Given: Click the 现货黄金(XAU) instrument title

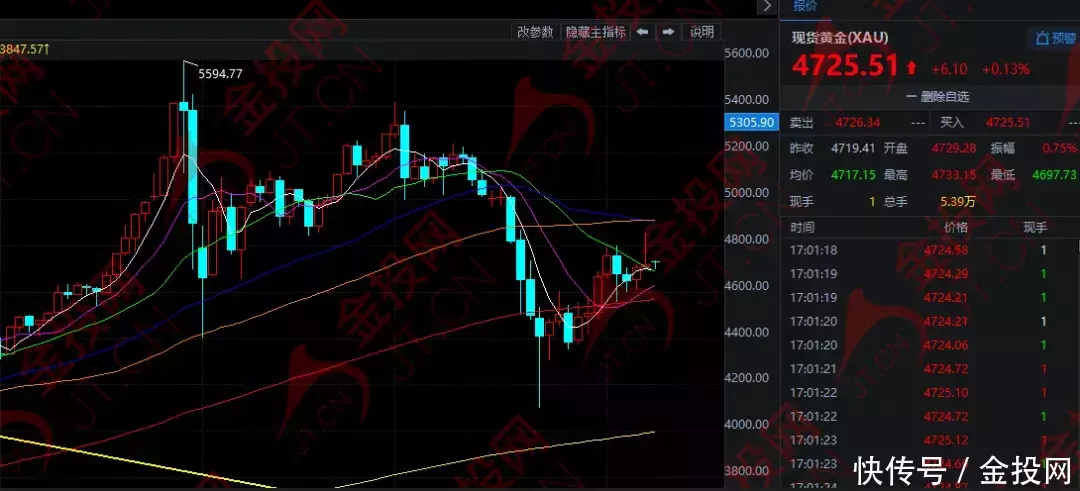Looking at the screenshot, I should pyautogui.click(x=839, y=38).
